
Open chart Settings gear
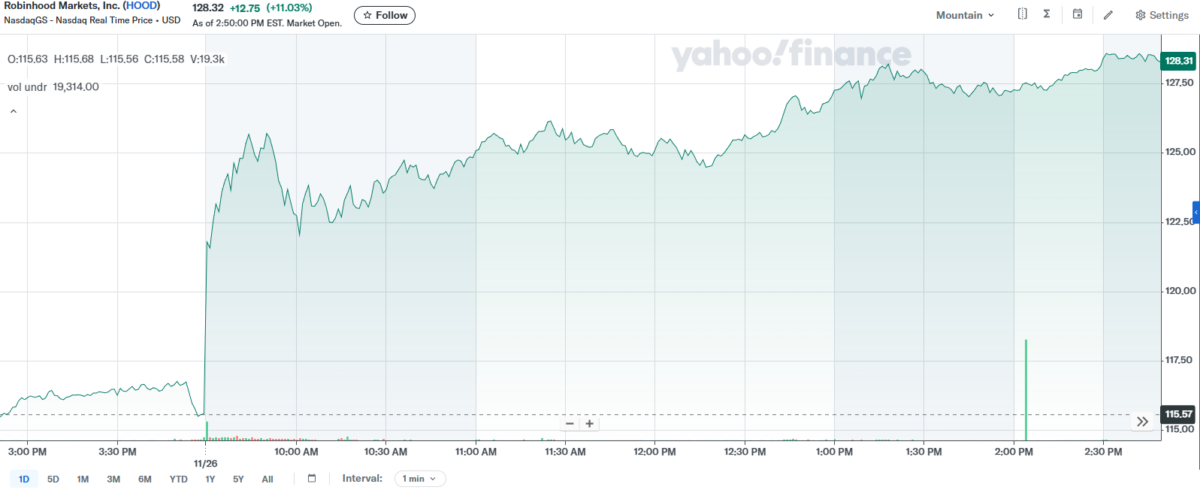tap(1162, 15)
